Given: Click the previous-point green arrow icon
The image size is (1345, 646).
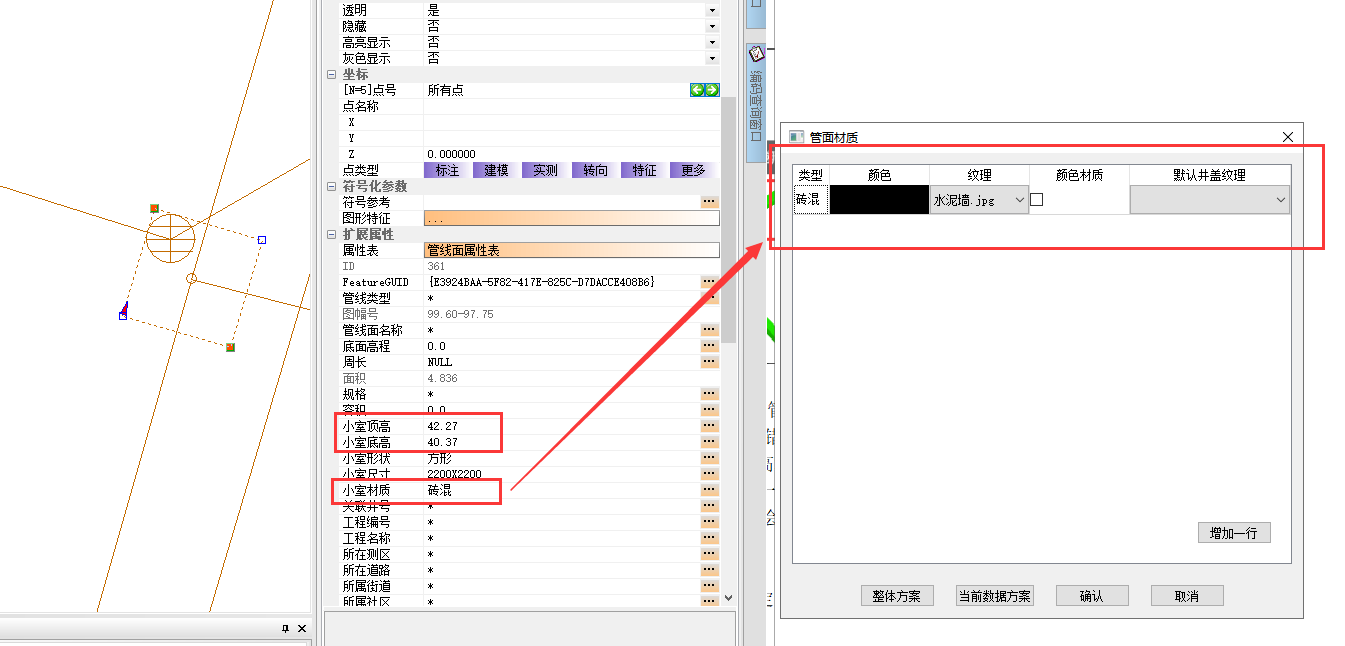Looking at the screenshot, I should point(697,90).
